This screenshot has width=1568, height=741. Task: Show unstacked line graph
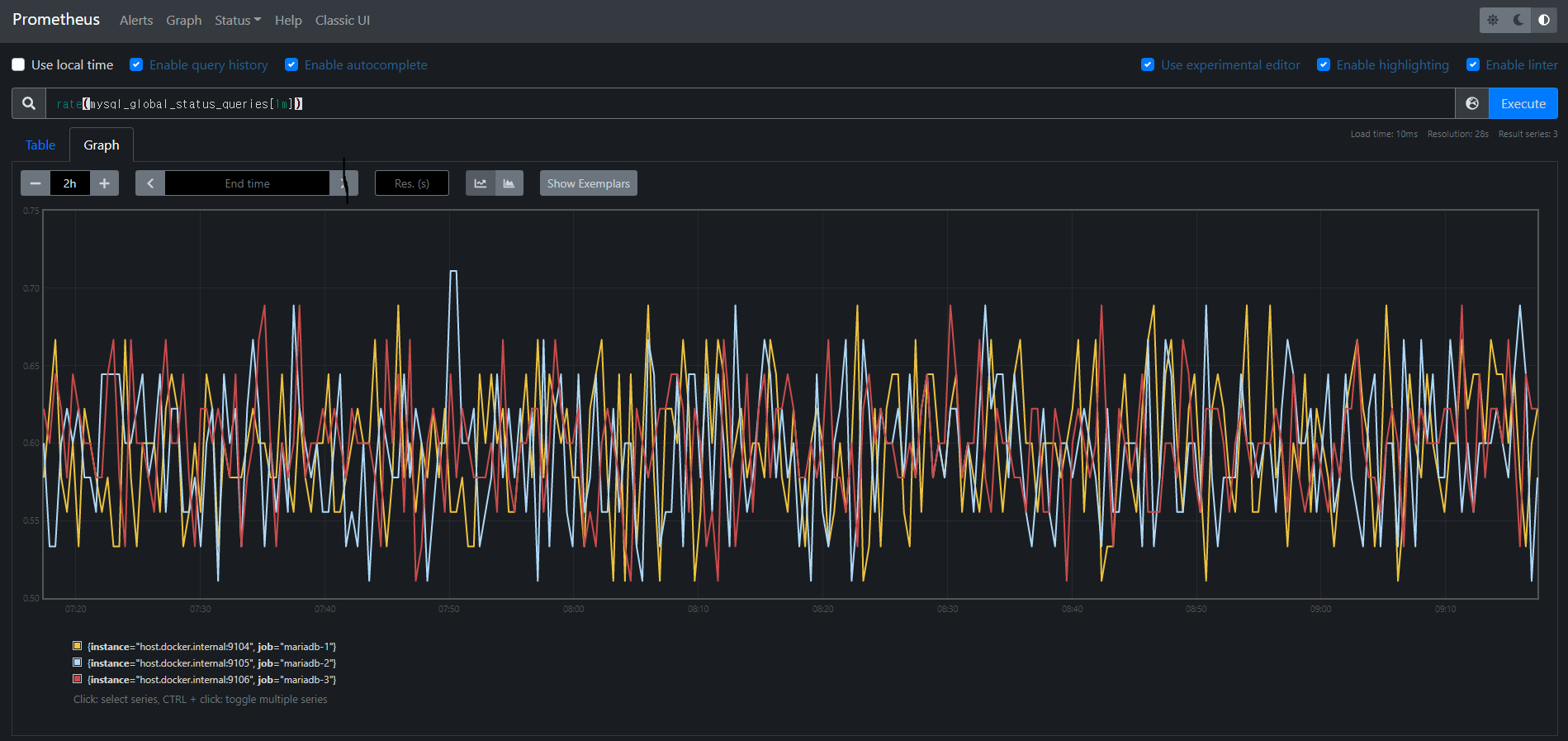tap(481, 183)
